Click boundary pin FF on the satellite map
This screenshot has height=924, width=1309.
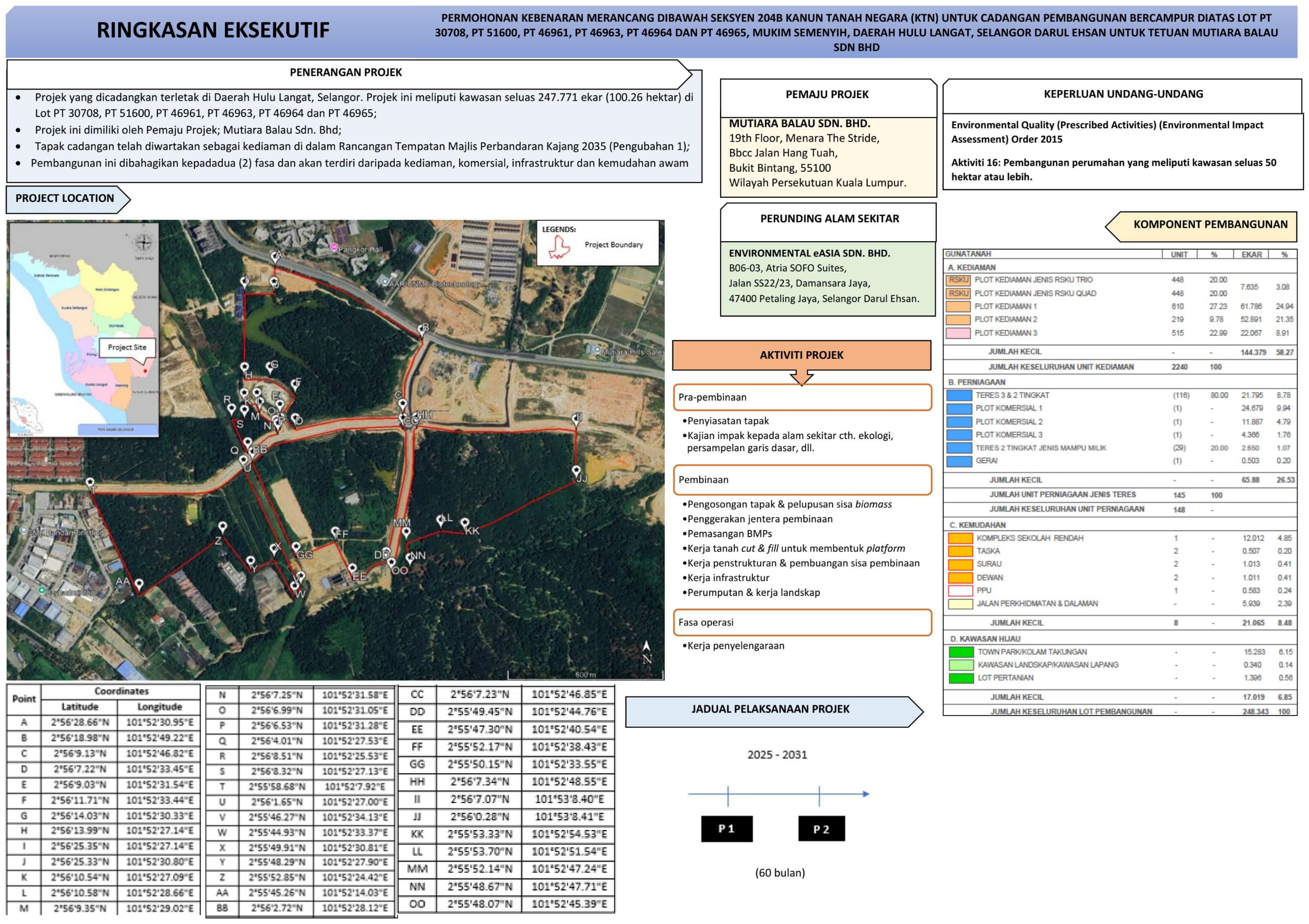335,533
